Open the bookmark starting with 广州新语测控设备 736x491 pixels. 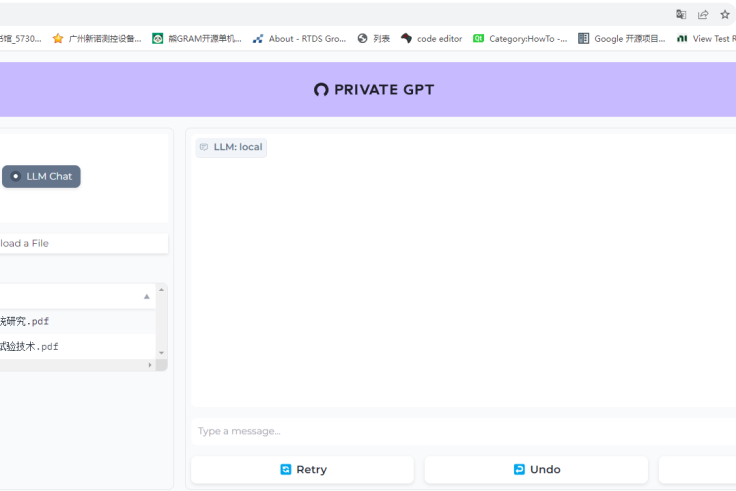point(97,39)
